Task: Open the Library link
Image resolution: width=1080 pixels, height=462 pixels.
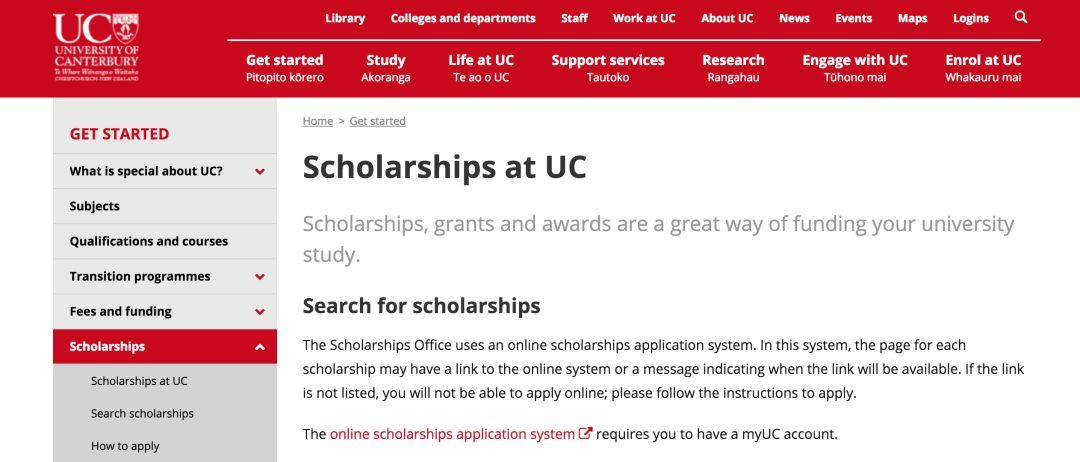Action: [x=345, y=19]
